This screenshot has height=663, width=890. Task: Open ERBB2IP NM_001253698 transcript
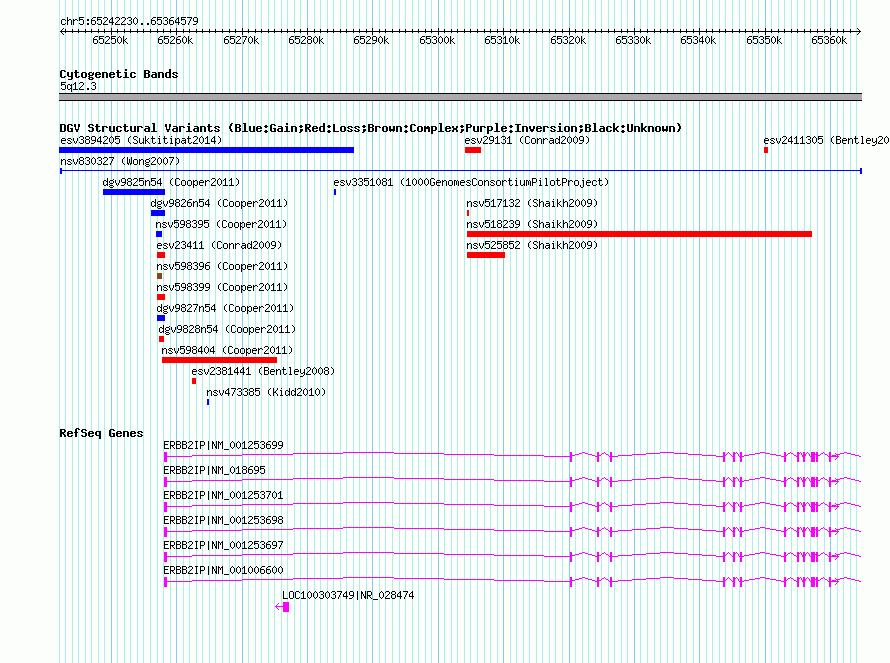click(x=223, y=520)
